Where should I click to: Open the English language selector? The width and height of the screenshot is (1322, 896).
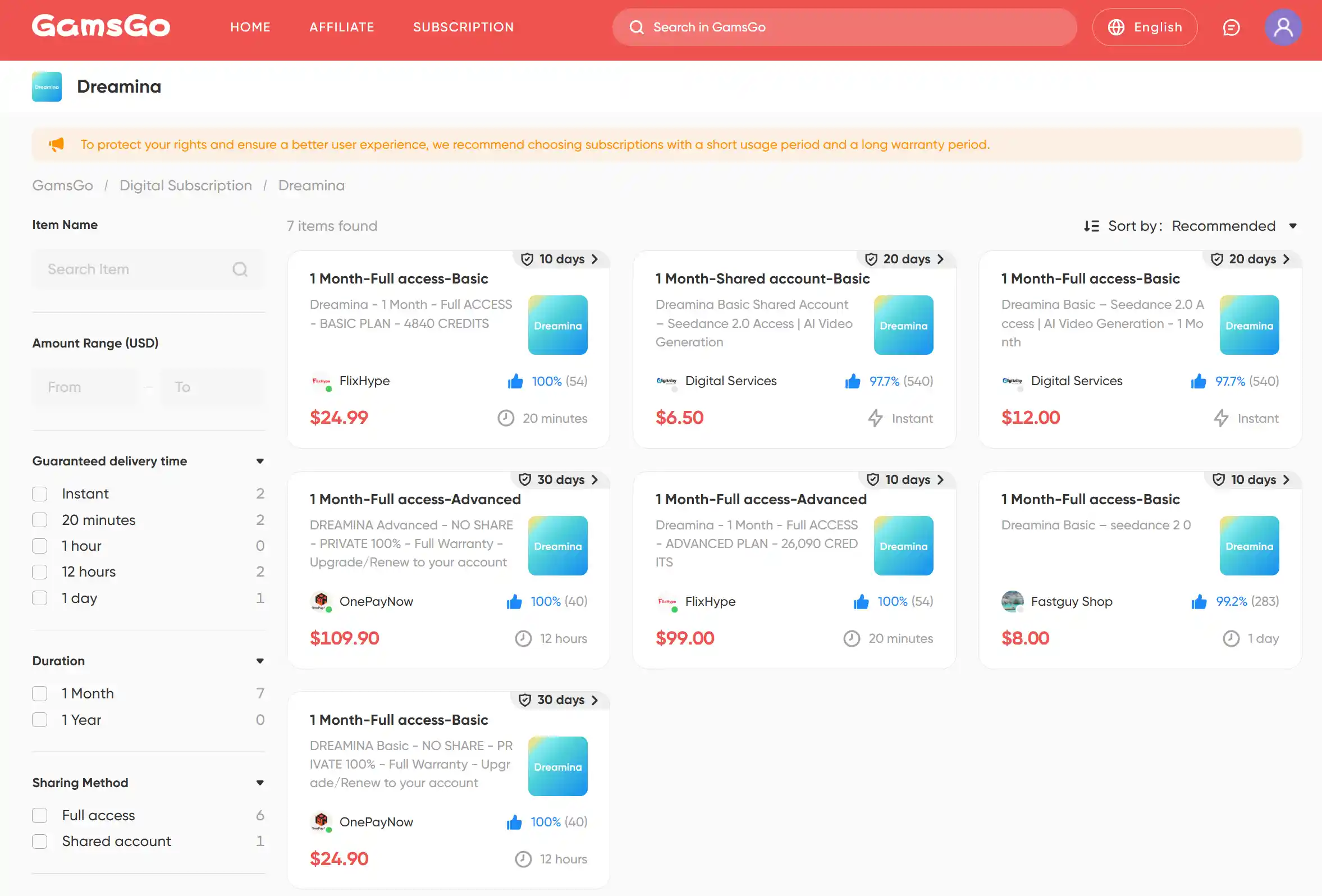[1145, 28]
